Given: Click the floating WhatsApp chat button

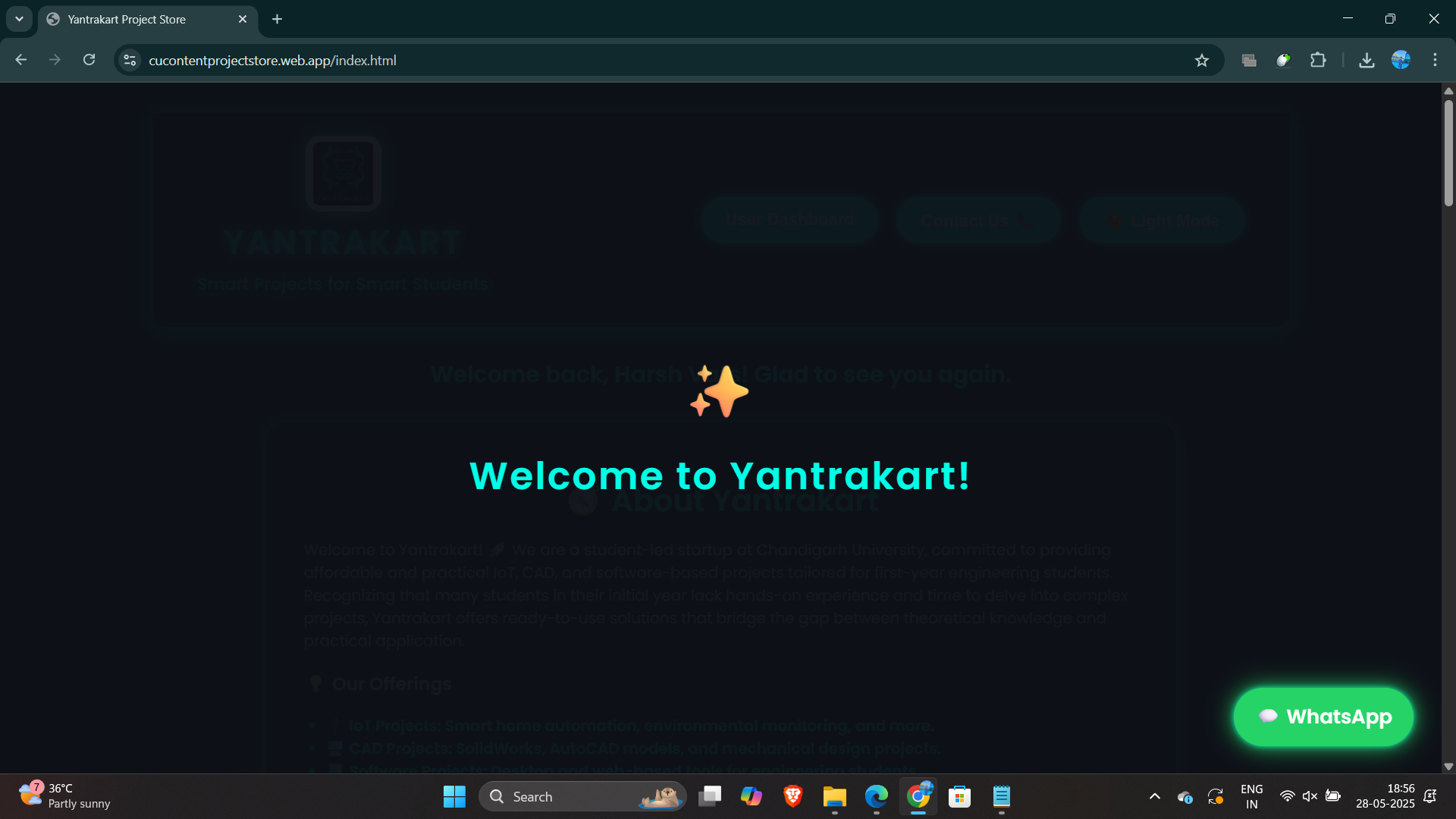Looking at the screenshot, I should click(1323, 717).
